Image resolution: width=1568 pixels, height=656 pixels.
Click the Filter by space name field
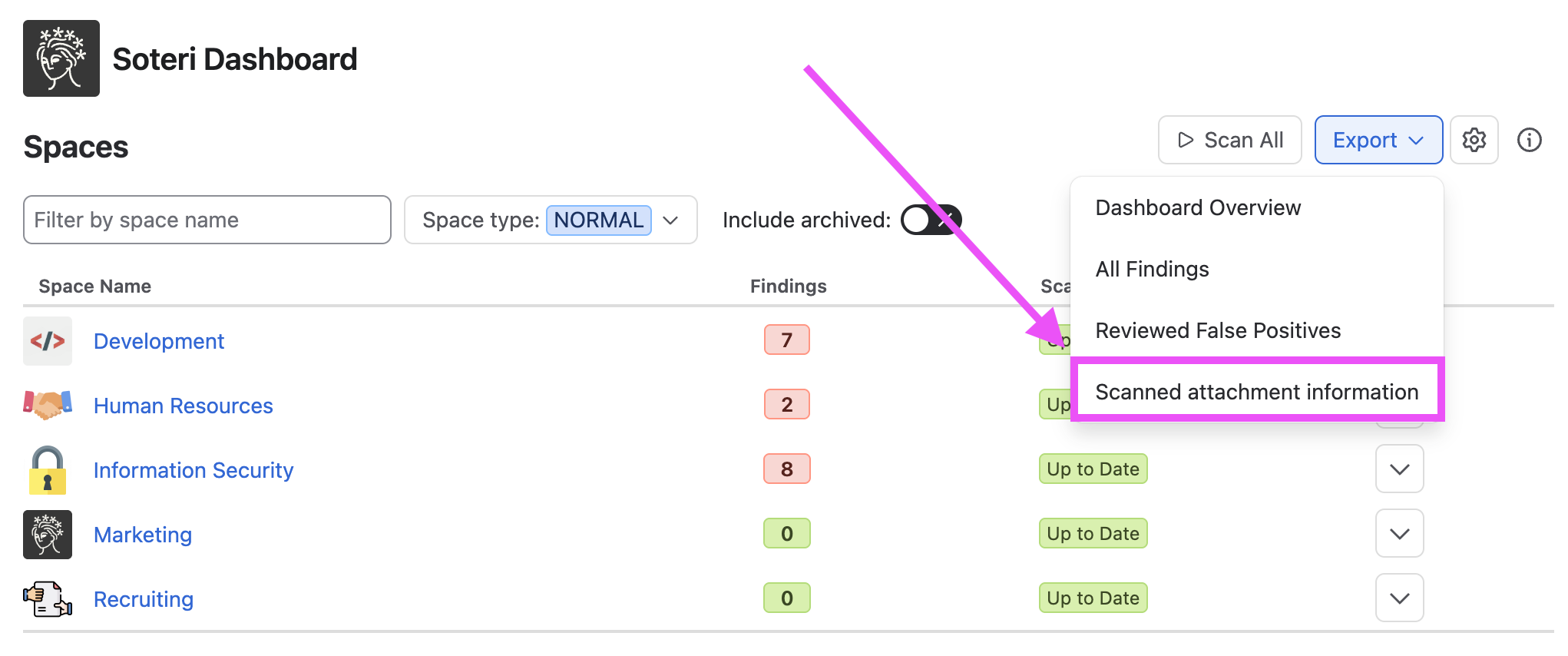click(x=207, y=220)
